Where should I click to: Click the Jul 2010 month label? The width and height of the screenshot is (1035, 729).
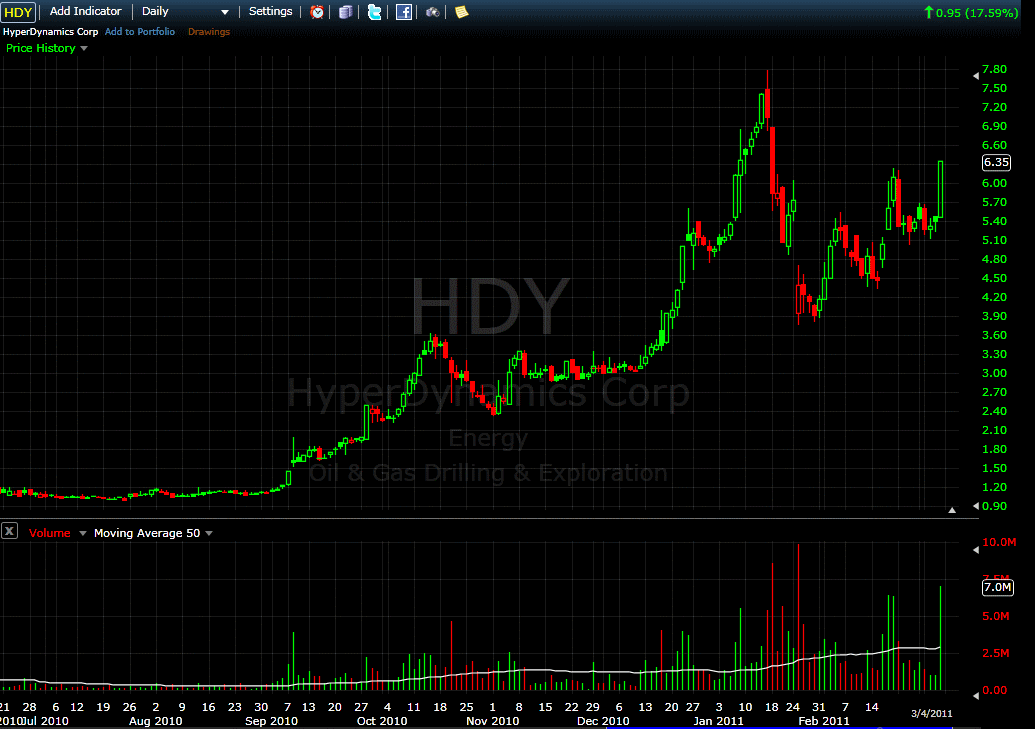(46, 721)
